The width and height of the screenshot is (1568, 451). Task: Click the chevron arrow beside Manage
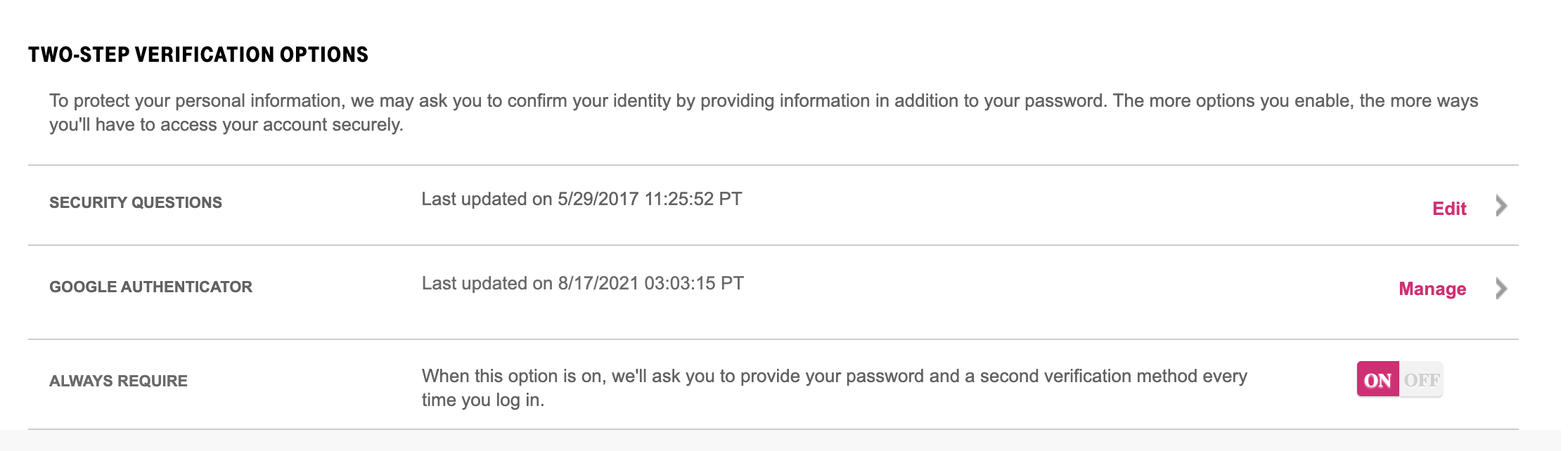point(1501,288)
